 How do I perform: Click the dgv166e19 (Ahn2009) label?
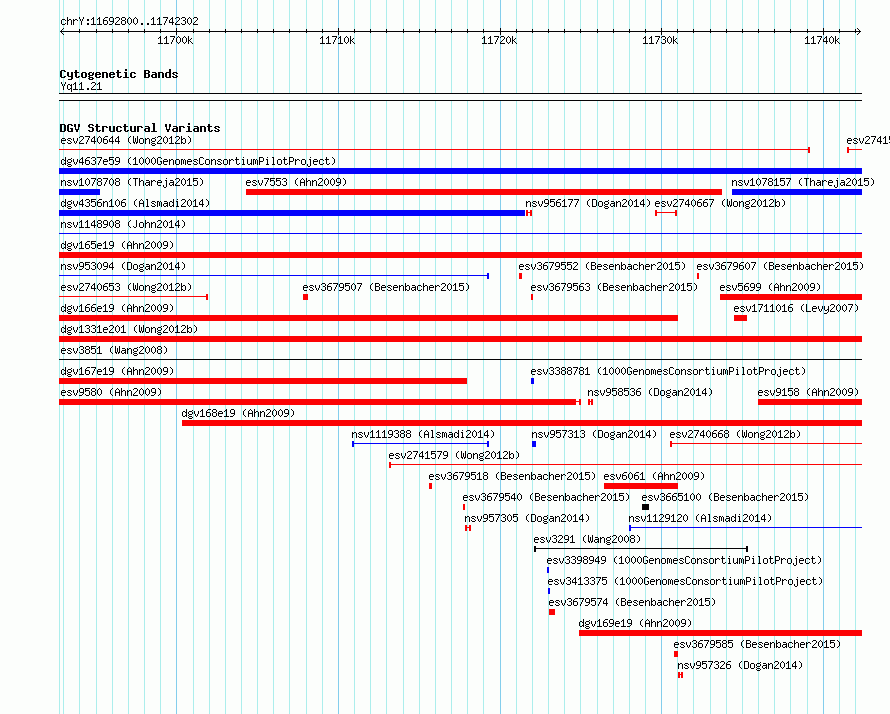click(x=117, y=308)
